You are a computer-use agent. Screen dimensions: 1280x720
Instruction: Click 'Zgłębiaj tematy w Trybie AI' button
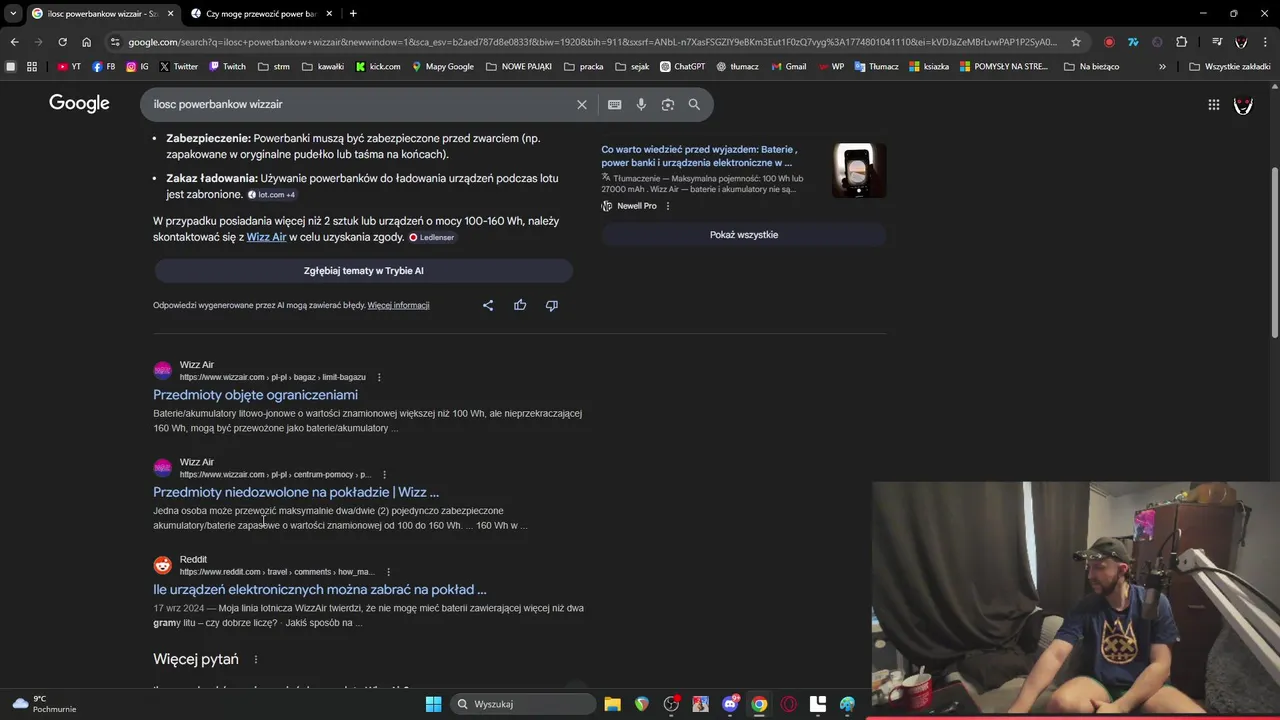[x=364, y=271]
